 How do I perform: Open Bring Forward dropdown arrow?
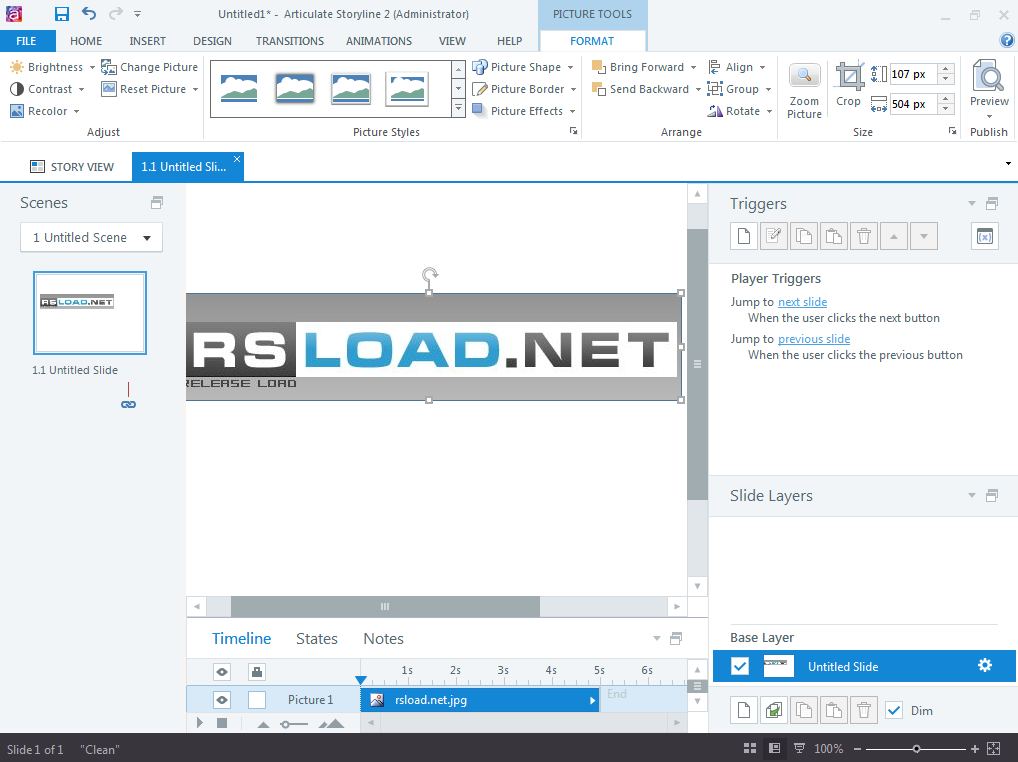693,67
